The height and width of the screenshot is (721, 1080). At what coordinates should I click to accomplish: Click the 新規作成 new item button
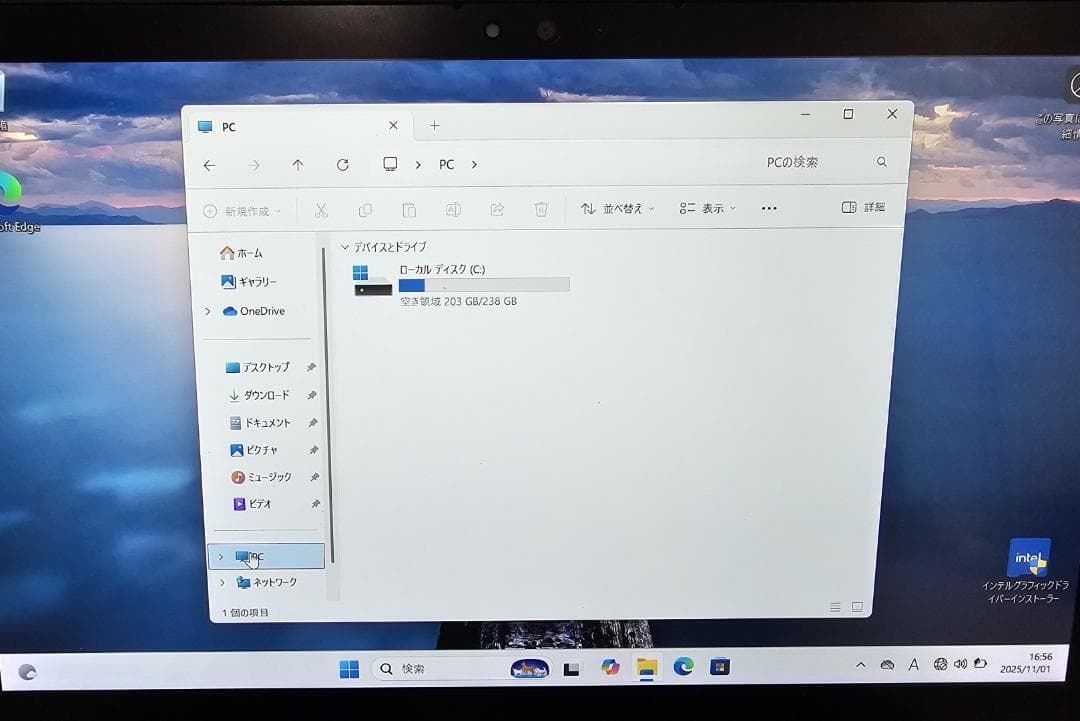(x=243, y=210)
